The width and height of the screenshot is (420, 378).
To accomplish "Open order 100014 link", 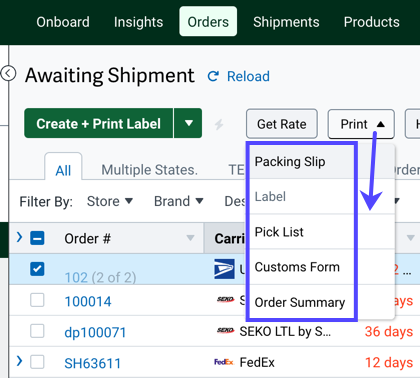I will pyautogui.click(x=88, y=301).
